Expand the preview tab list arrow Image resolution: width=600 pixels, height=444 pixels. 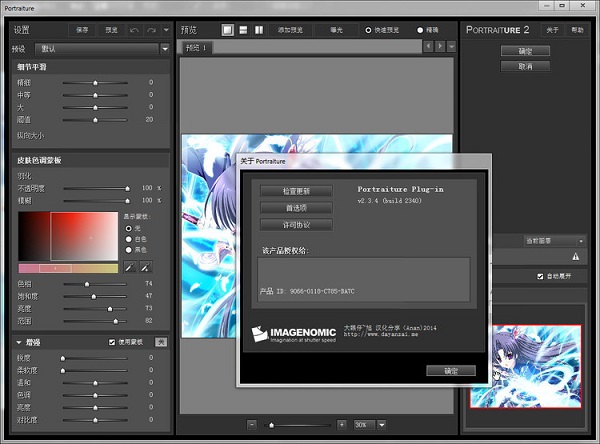[451, 47]
